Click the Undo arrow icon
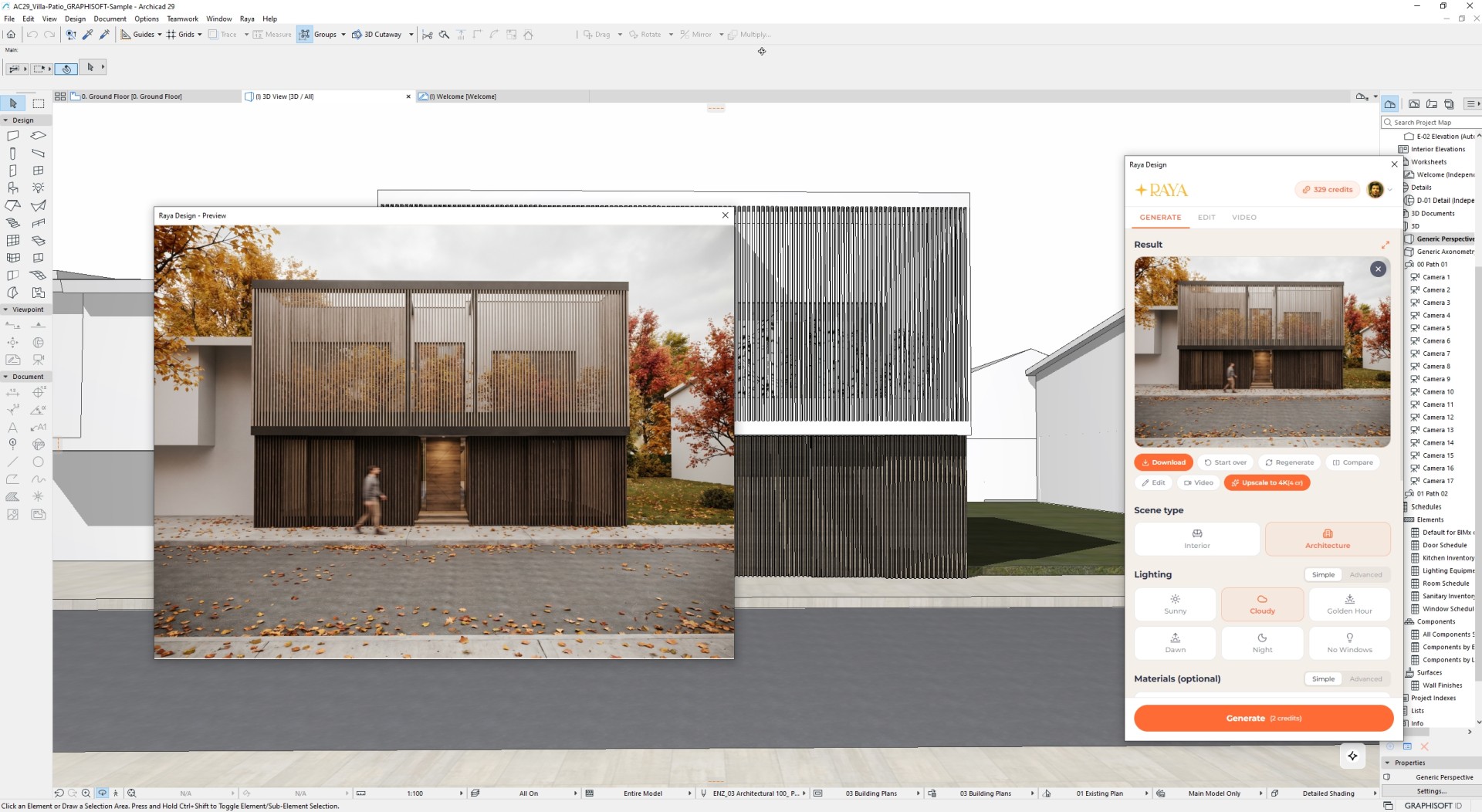The width and height of the screenshot is (1482, 812). point(32,34)
